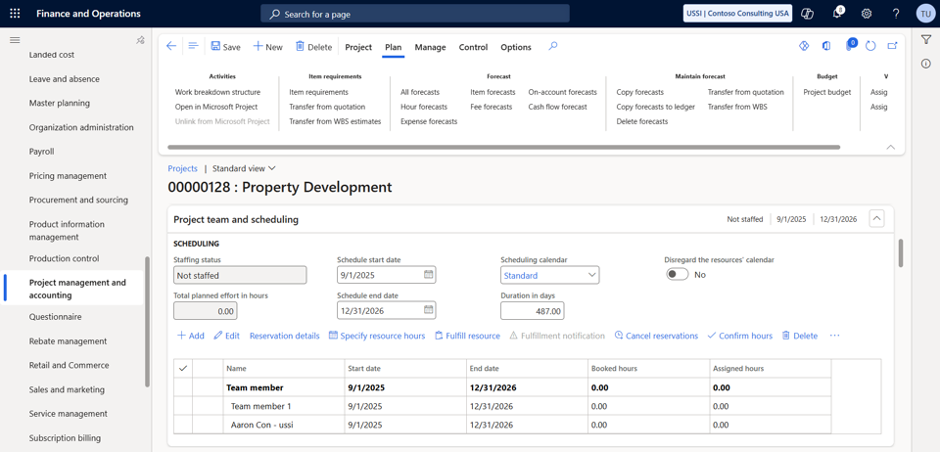Open Project budget
Viewport: 941px width, 452px height.
coord(828,92)
